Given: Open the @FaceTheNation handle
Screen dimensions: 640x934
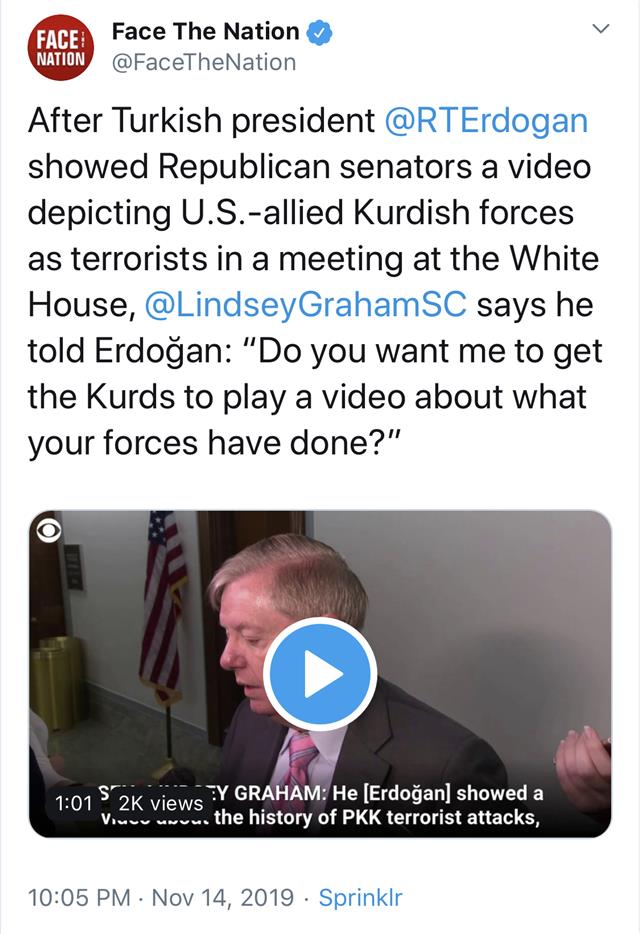Looking at the screenshot, I should 204,63.
